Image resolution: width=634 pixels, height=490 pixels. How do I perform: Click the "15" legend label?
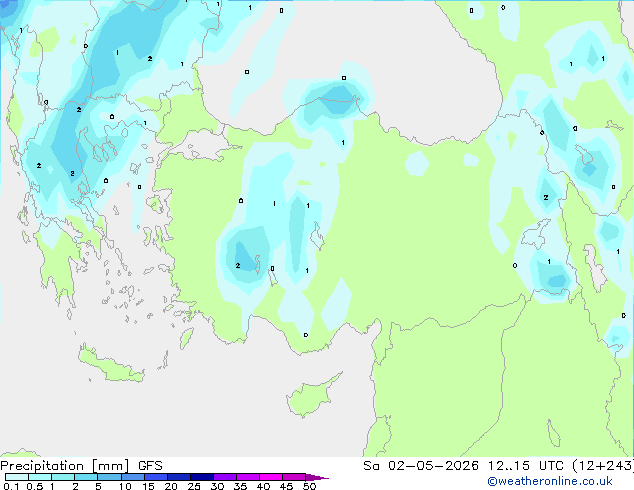pos(148,486)
